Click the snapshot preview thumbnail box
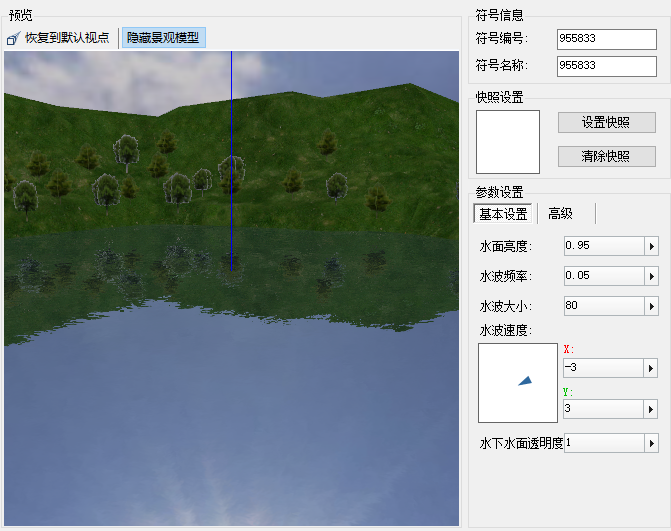The image size is (671, 531). (x=508, y=142)
